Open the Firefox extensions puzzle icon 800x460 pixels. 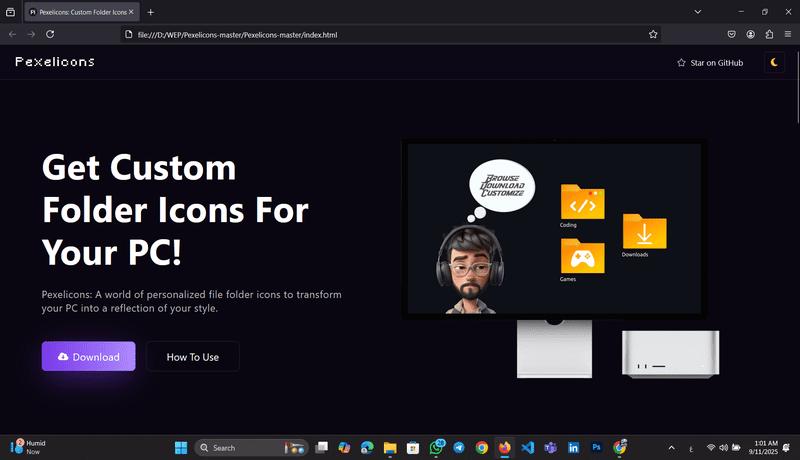[769, 34]
